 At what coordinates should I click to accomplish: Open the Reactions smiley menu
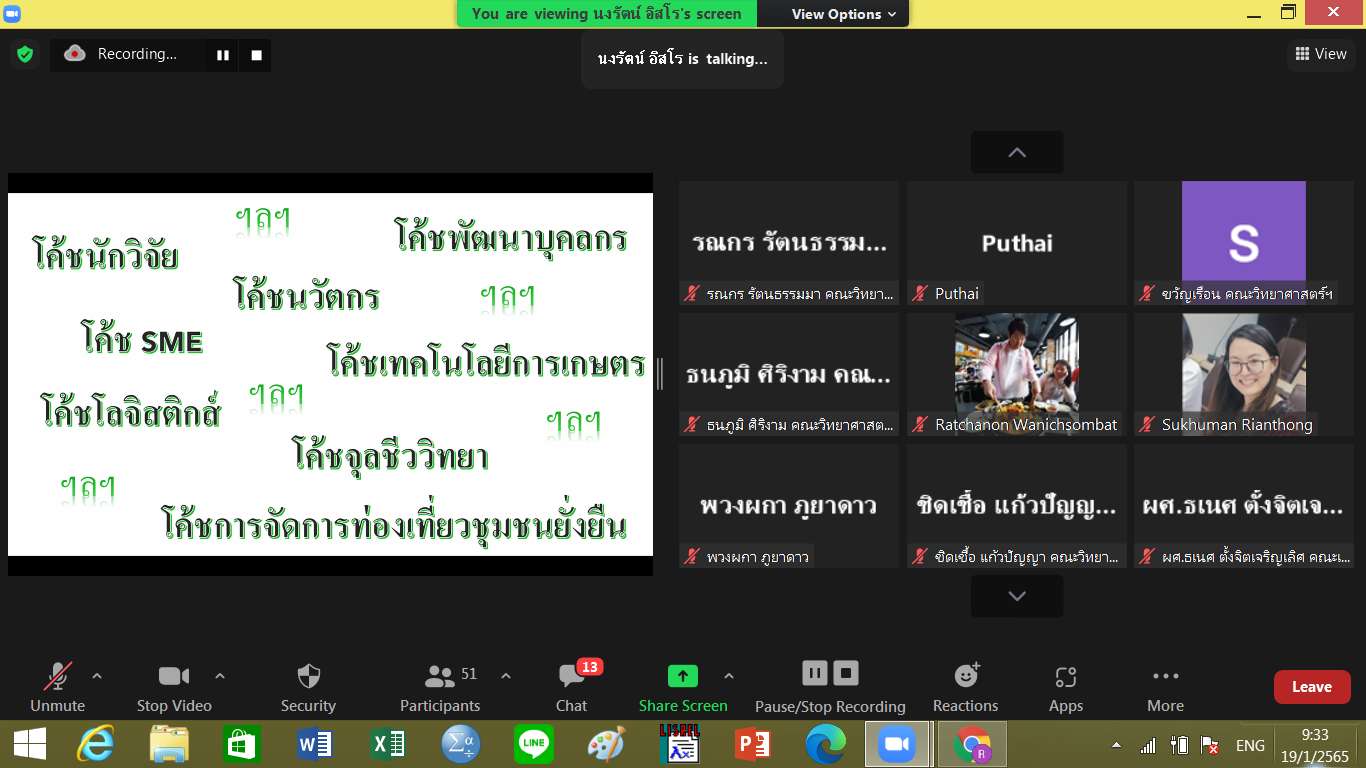(966, 688)
